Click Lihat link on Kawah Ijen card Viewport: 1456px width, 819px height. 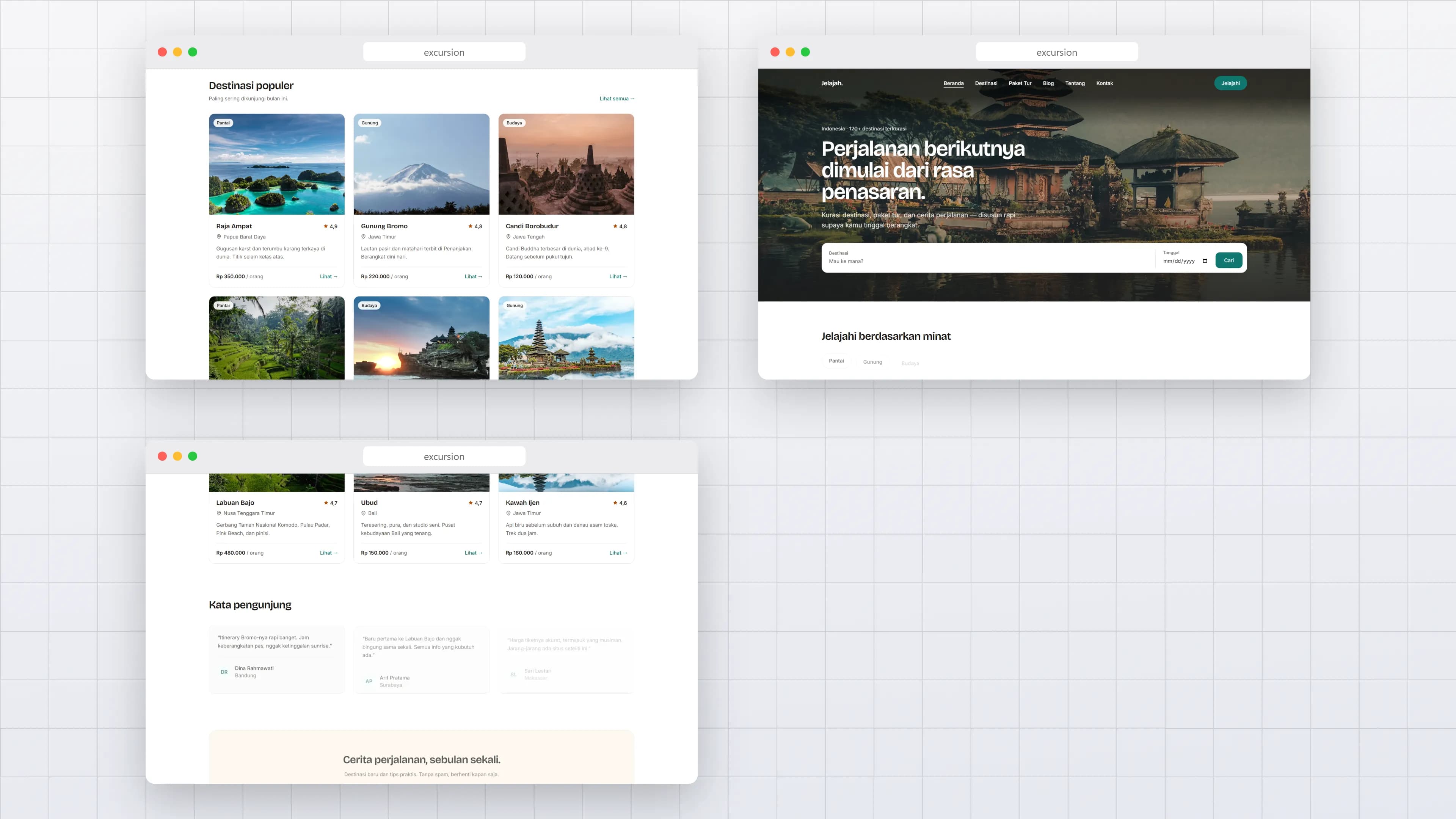[x=618, y=553]
